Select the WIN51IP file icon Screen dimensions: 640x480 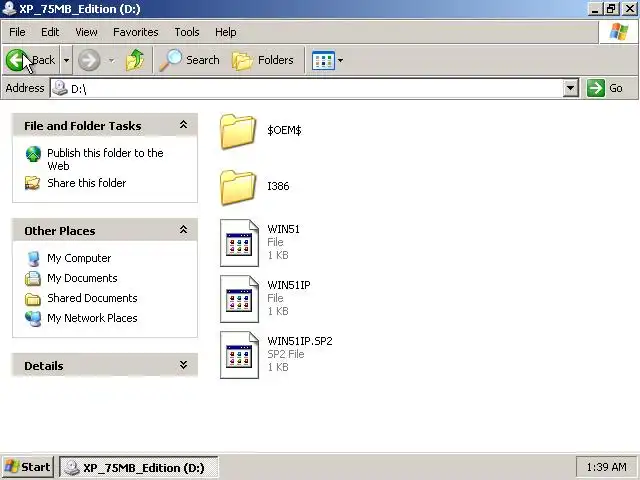pyautogui.click(x=239, y=299)
